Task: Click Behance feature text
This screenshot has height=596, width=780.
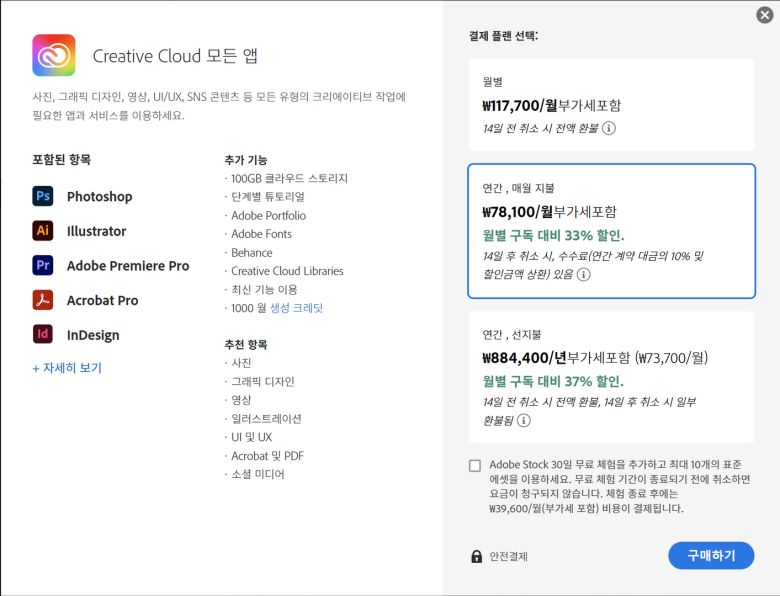Action: pyautogui.click(x=252, y=253)
